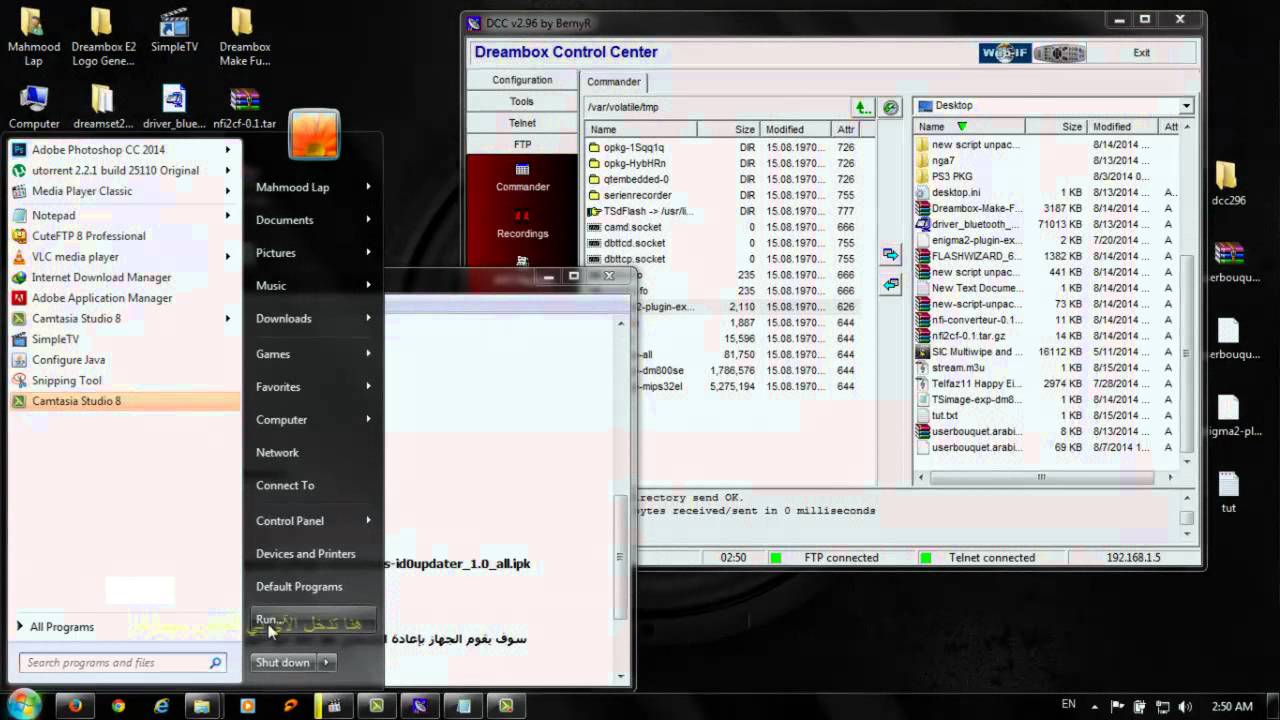Image resolution: width=1280 pixels, height=720 pixels.
Task: Open Run... from the Start menu
Action: 312,620
